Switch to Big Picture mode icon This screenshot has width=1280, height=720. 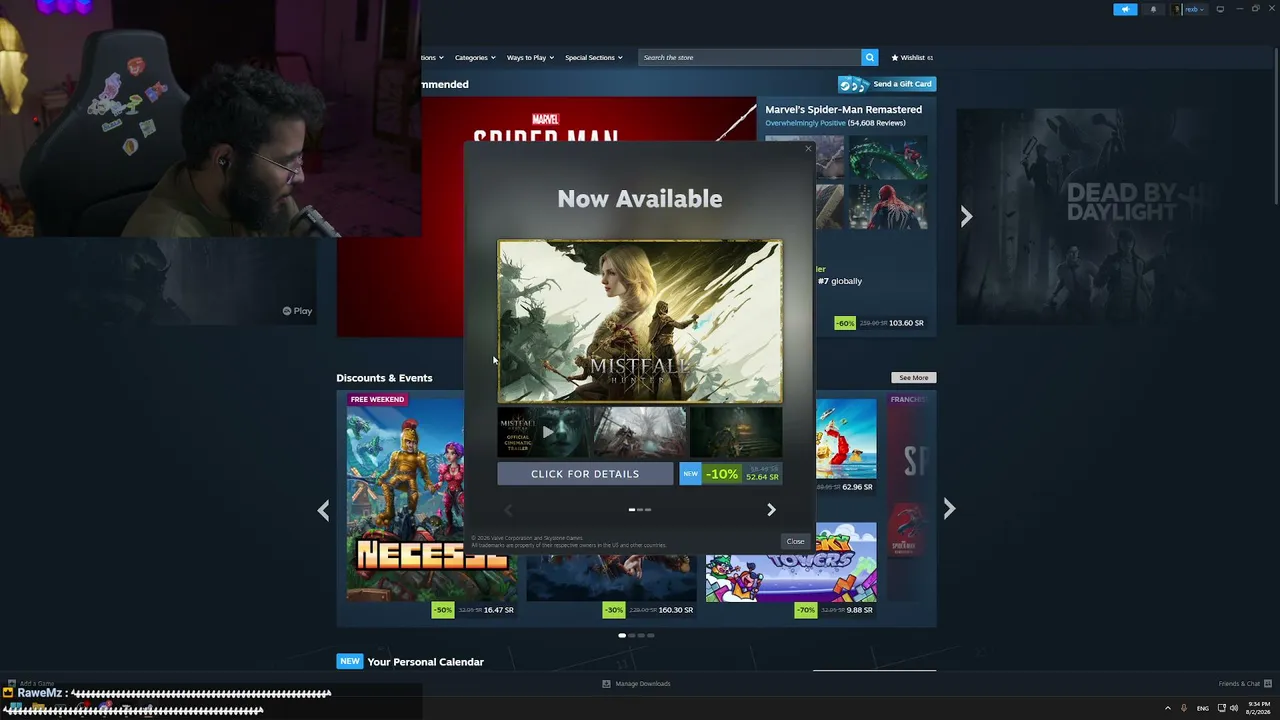[1220, 9]
